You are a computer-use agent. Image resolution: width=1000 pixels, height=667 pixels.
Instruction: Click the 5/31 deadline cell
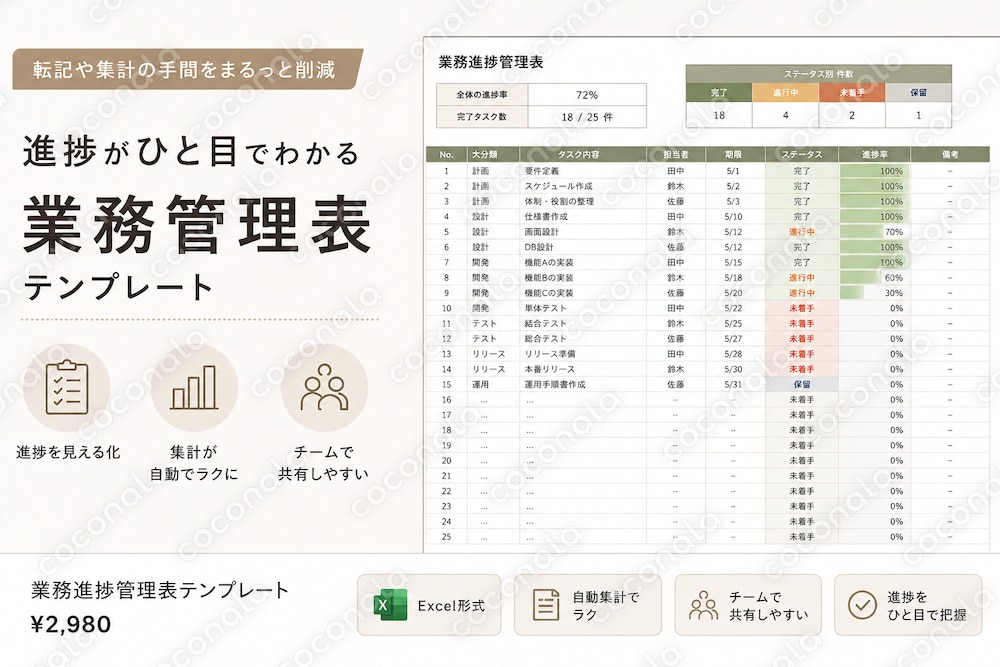733,385
